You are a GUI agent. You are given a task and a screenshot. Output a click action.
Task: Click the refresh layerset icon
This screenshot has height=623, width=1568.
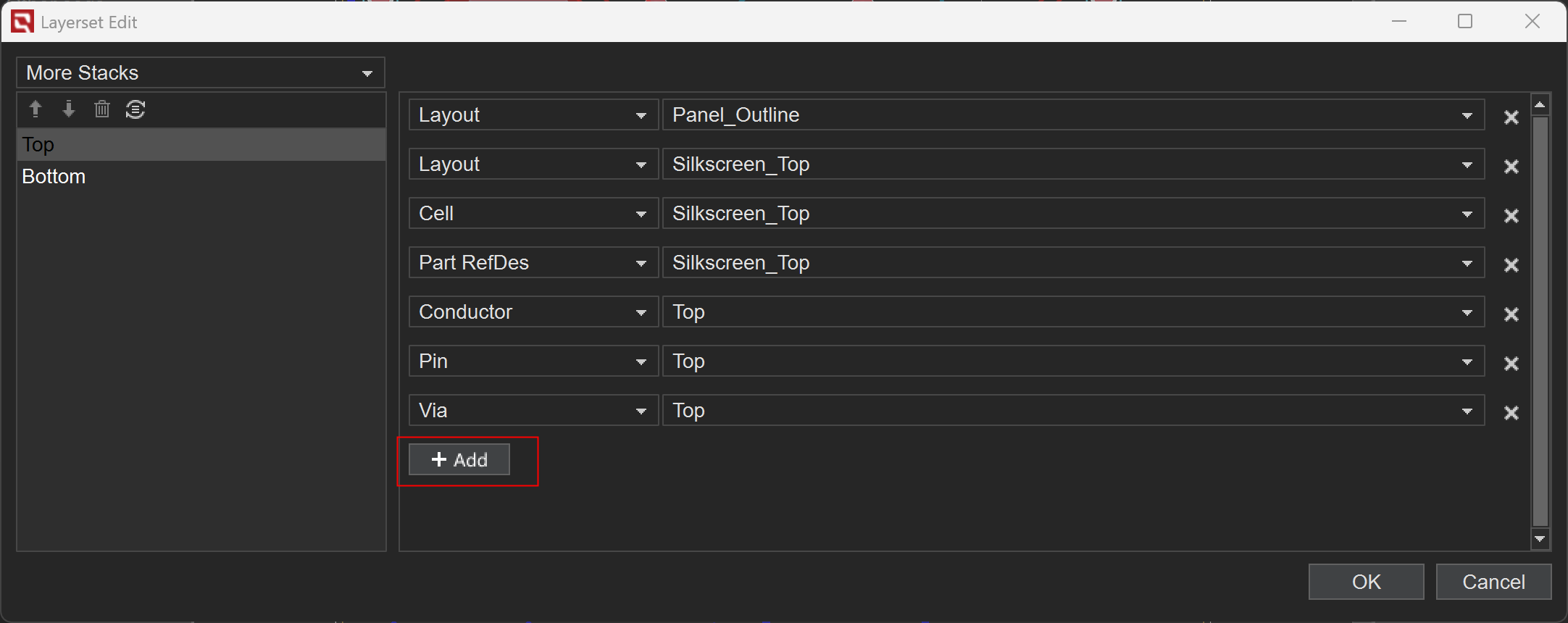tap(135, 109)
